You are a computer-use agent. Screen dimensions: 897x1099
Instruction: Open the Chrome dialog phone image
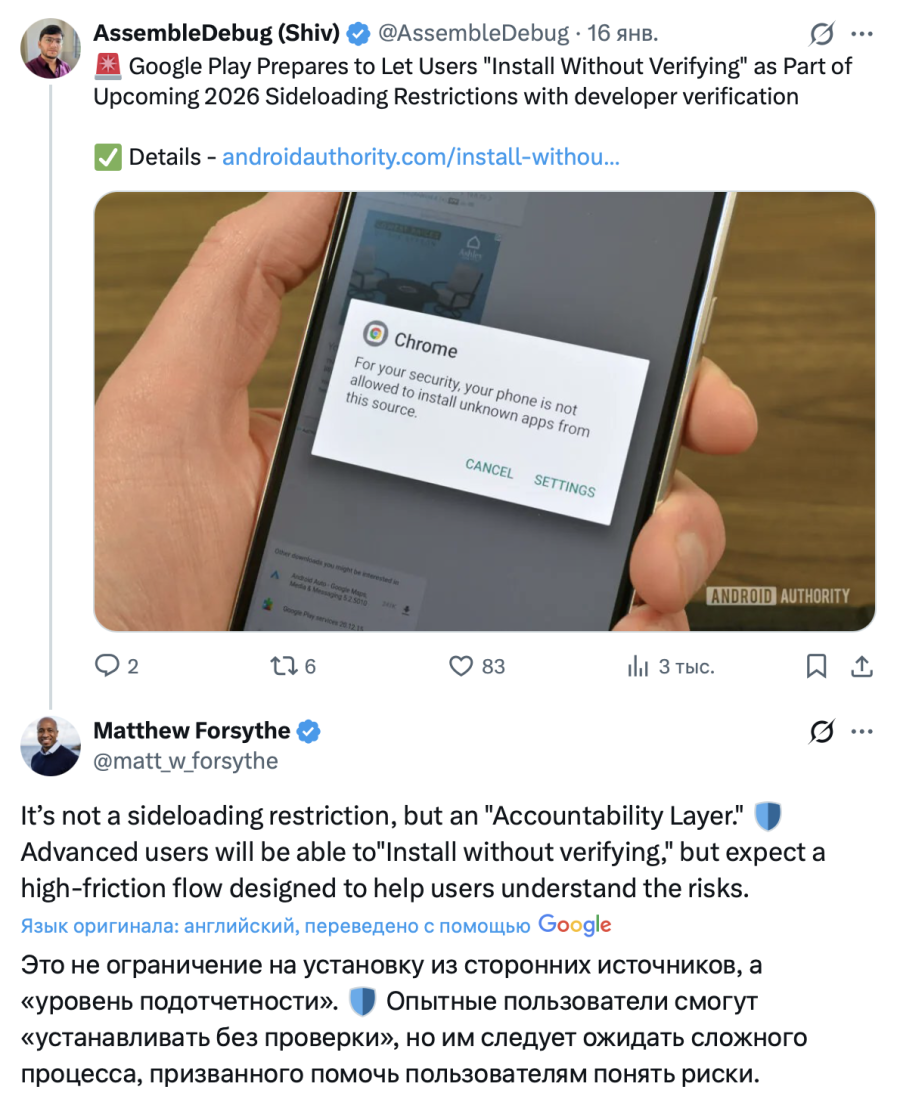point(484,411)
